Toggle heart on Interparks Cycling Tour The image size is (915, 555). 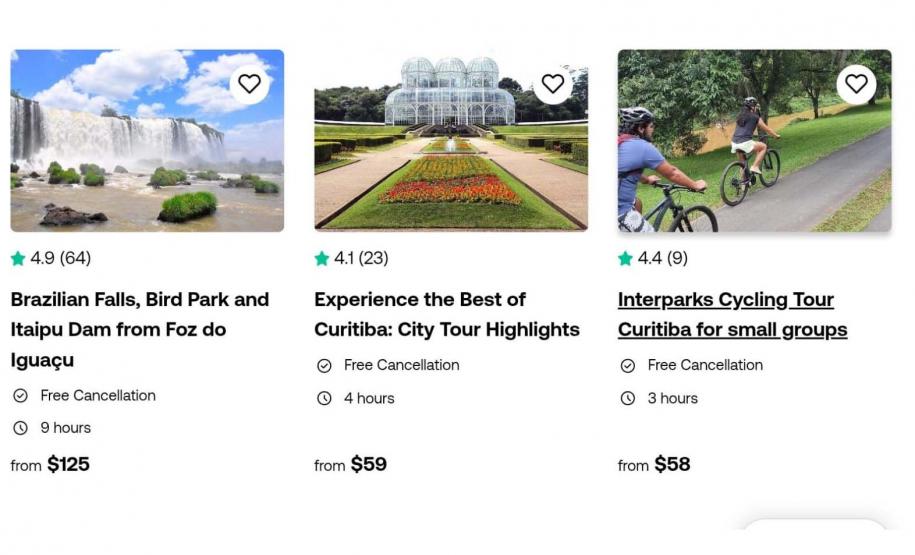coord(856,84)
